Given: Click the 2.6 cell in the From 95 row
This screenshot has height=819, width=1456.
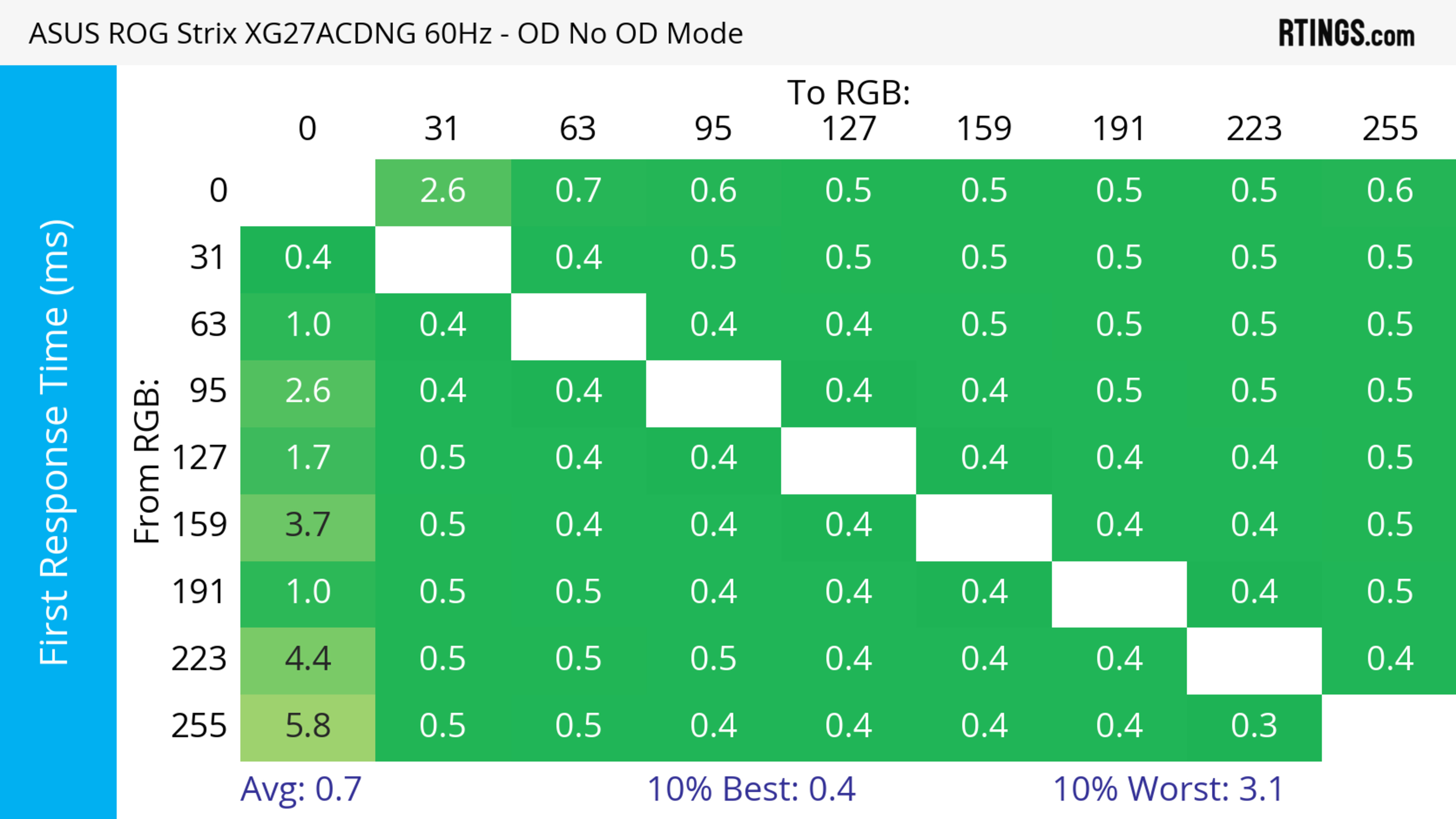Looking at the screenshot, I should [x=308, y=392].
